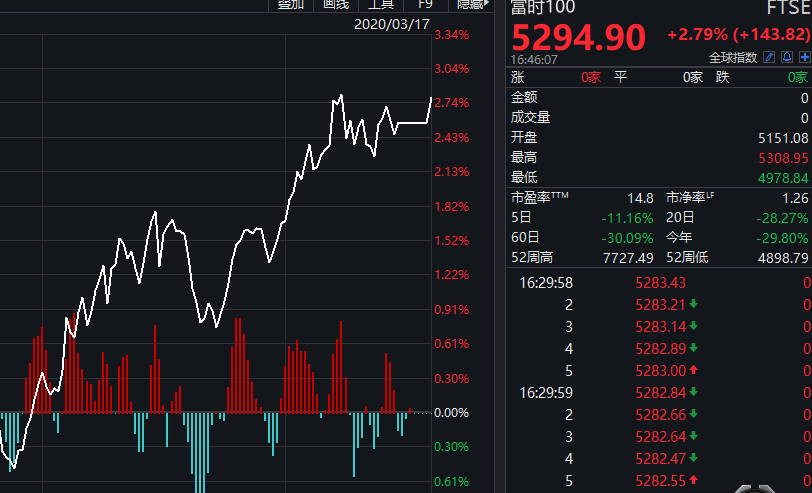Open the 全球指数 link
812x493 pixels.
[x=733, y=57]
